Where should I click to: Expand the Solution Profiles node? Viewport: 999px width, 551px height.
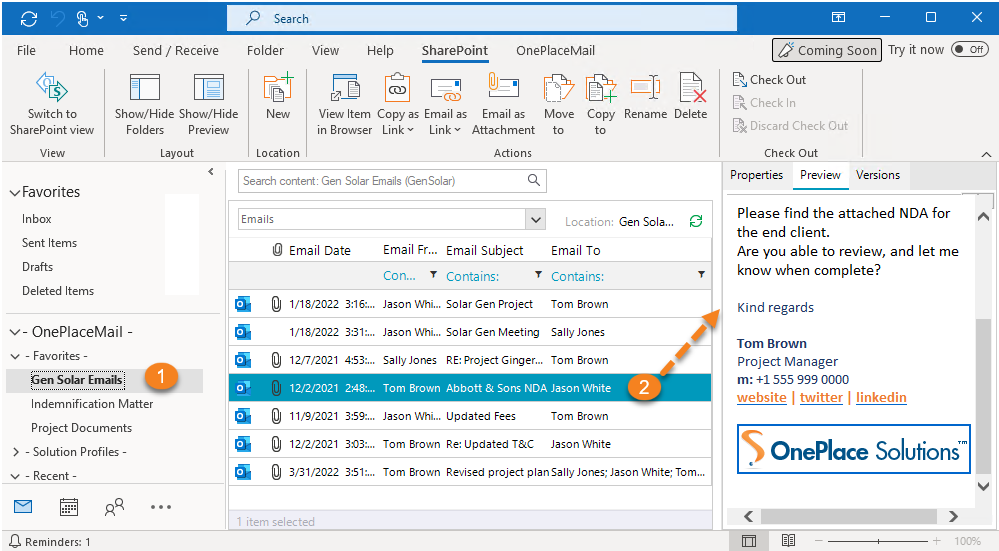(x=16, y=452)
